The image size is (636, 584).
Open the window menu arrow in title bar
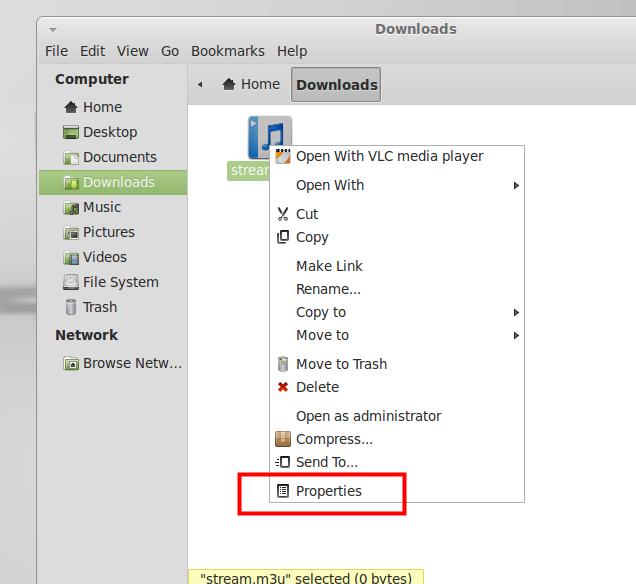point(53,30)
